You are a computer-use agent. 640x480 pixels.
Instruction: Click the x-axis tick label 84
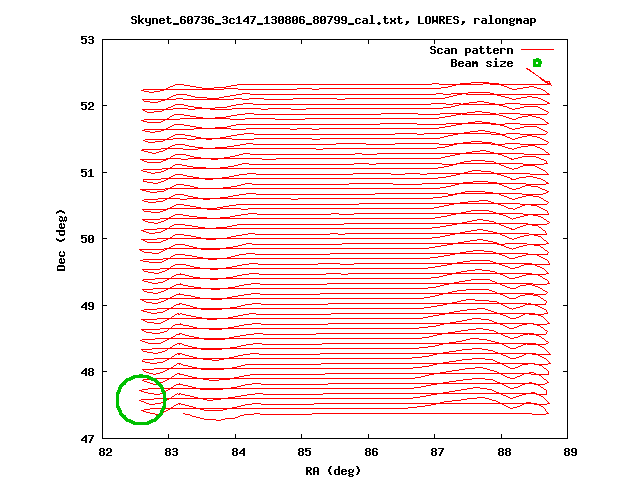[x=238, y=452]
